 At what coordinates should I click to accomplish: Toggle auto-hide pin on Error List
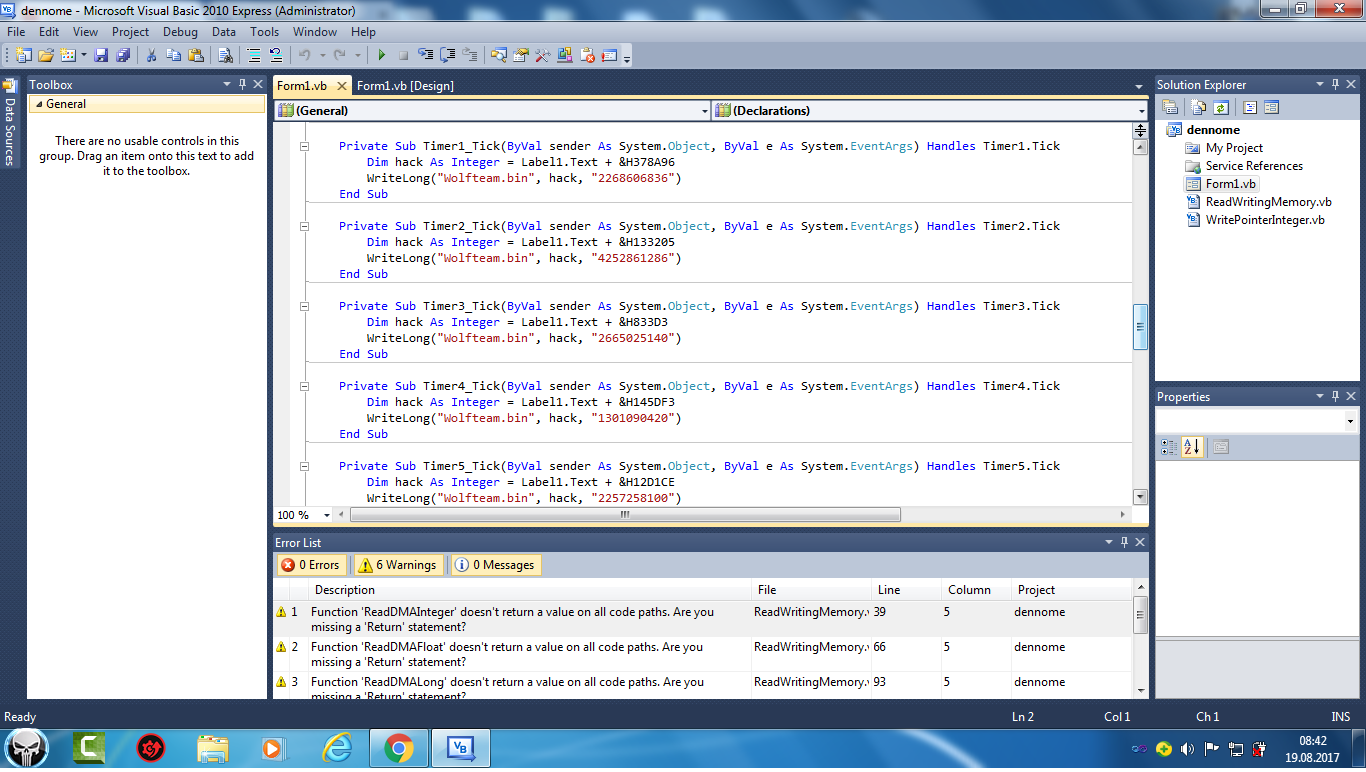click(1123, 542)
